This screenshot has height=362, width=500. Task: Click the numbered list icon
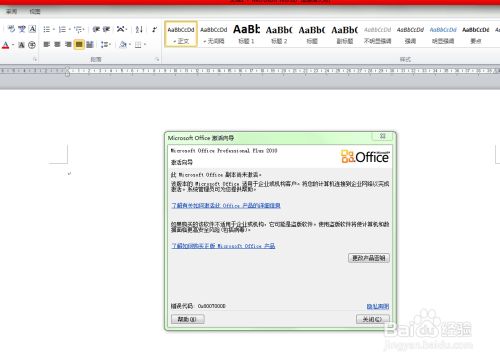(x=62, y=30)
